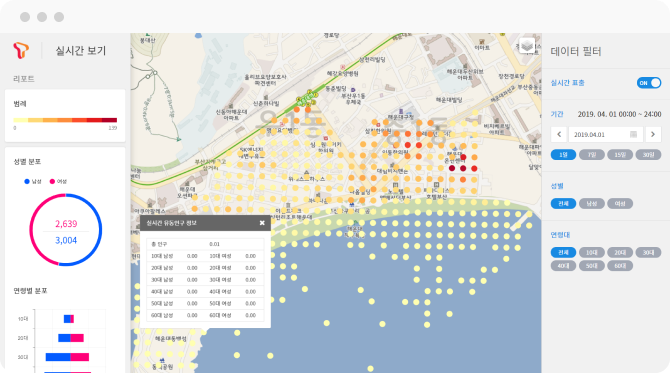Select the 30일 period button

click(648, 155)
